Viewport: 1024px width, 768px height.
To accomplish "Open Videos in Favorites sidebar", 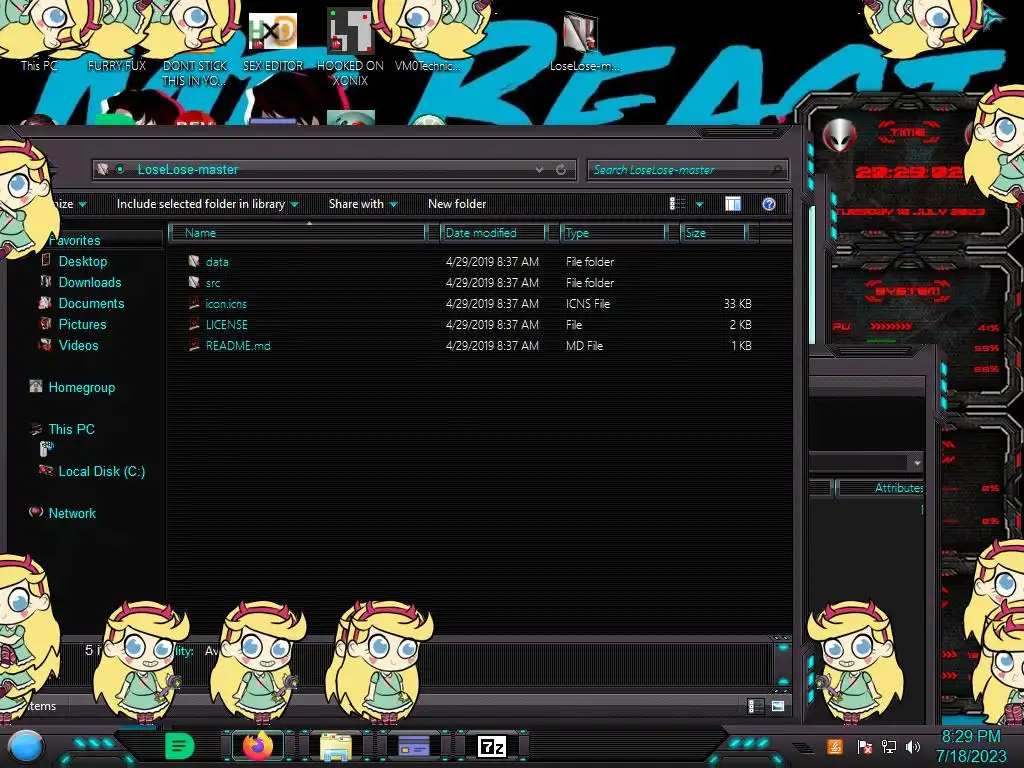I will point(78,345).
